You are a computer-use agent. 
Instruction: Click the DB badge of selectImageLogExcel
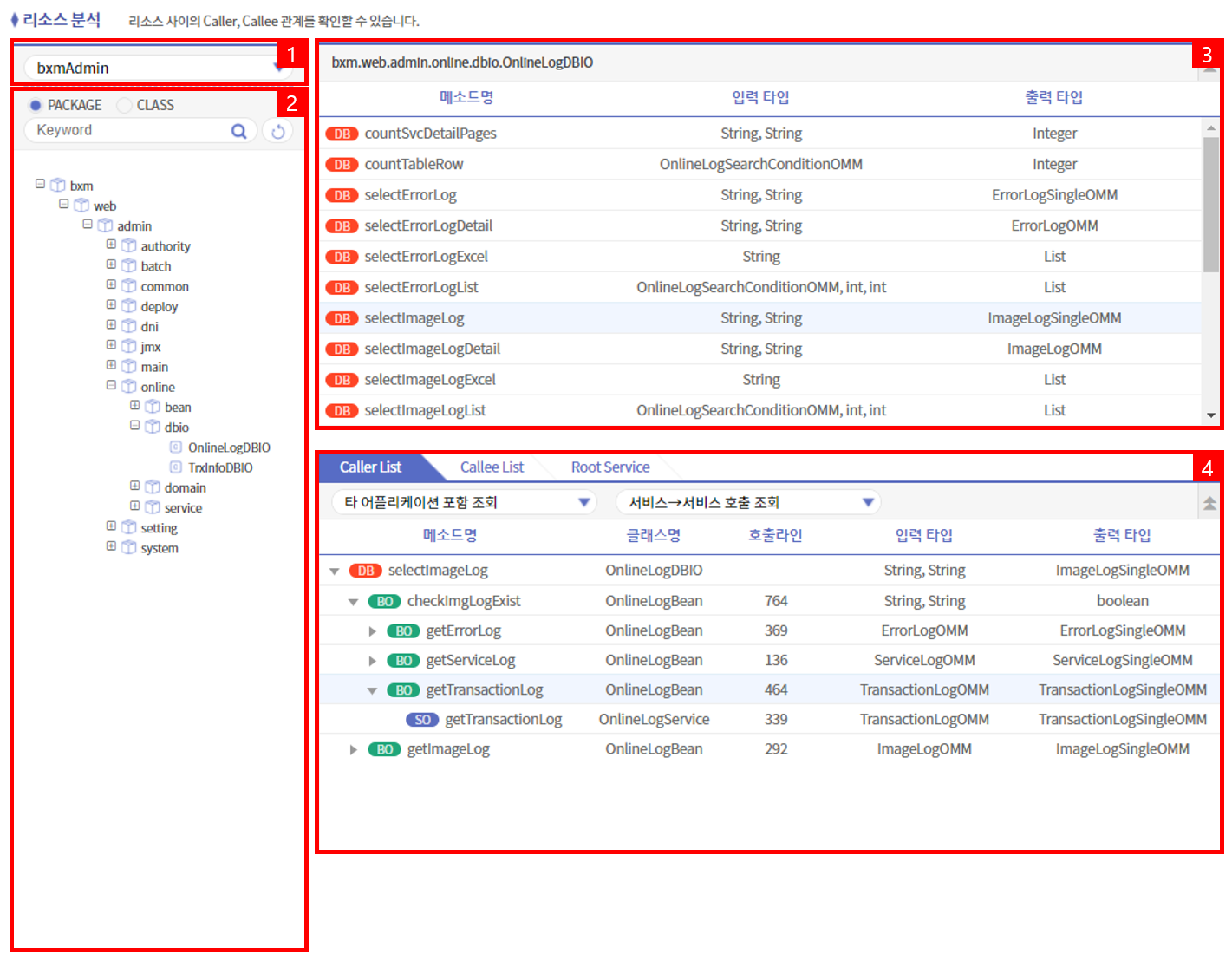(342, 380)
